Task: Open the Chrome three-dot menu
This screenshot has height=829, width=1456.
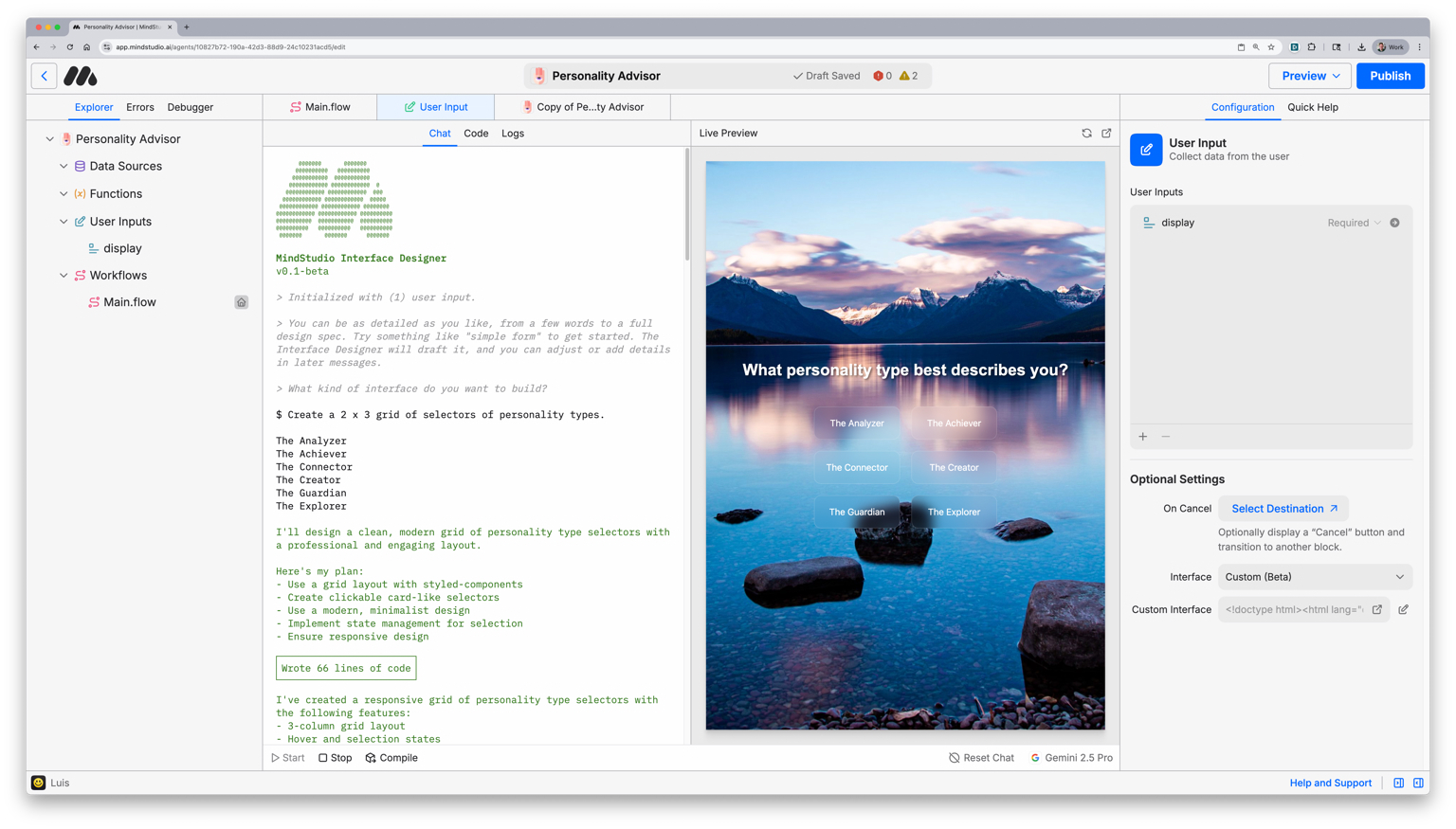Action: pos(1419,46)
